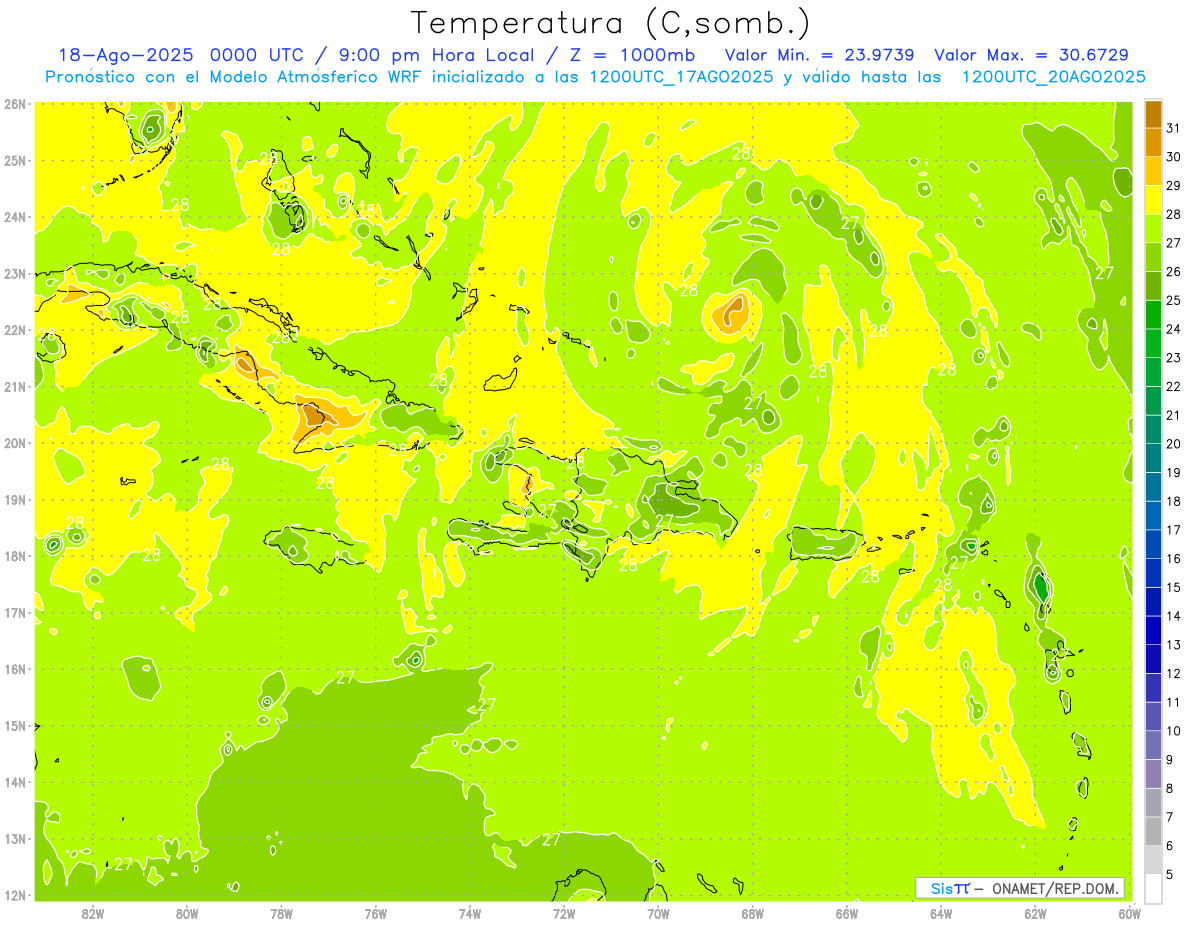Pick the lime colorbar swatch between 27 and 28

click(x=1153, y=228)
